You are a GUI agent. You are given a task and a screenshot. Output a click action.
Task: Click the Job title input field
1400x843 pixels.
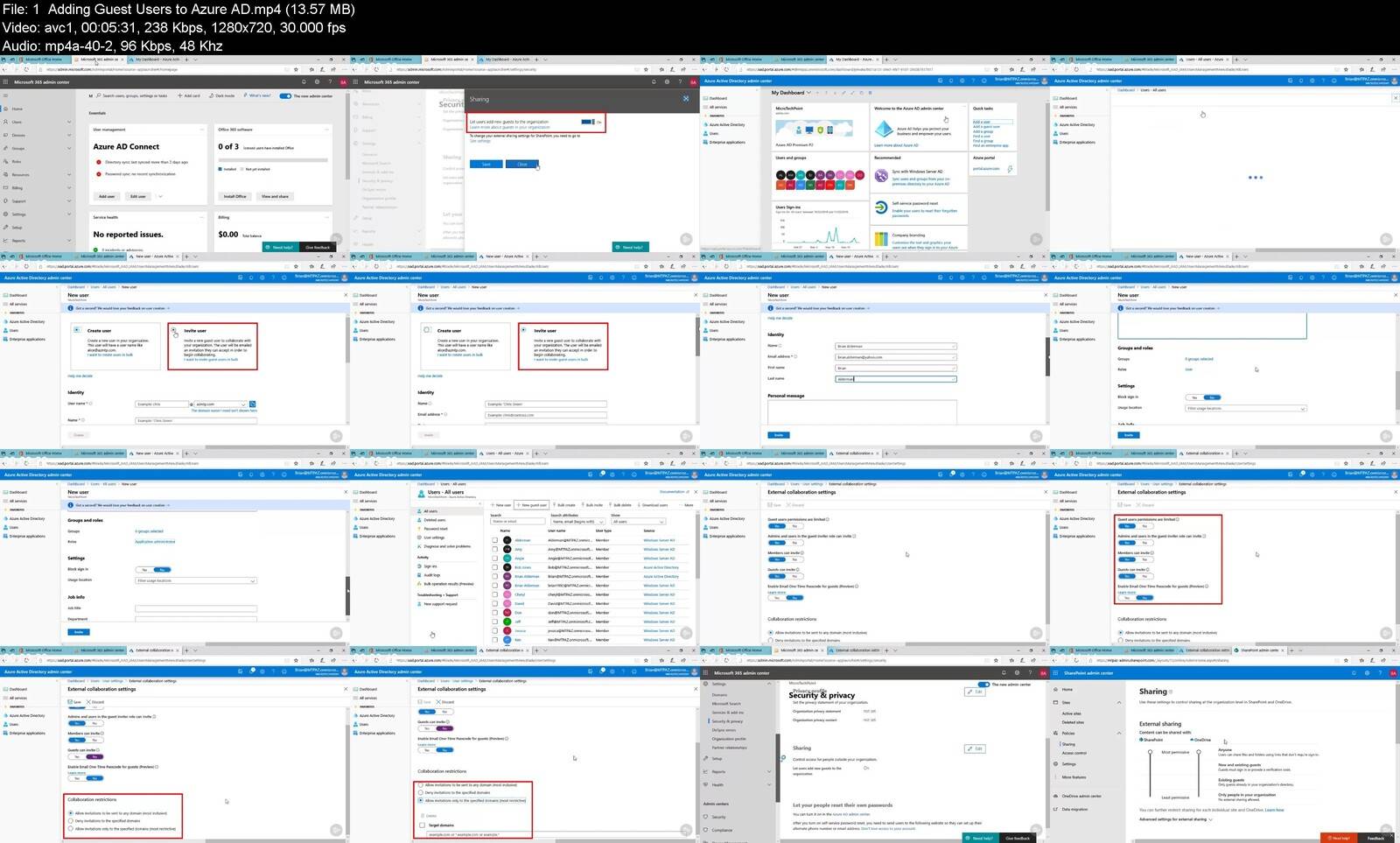[x=196, y=608]
